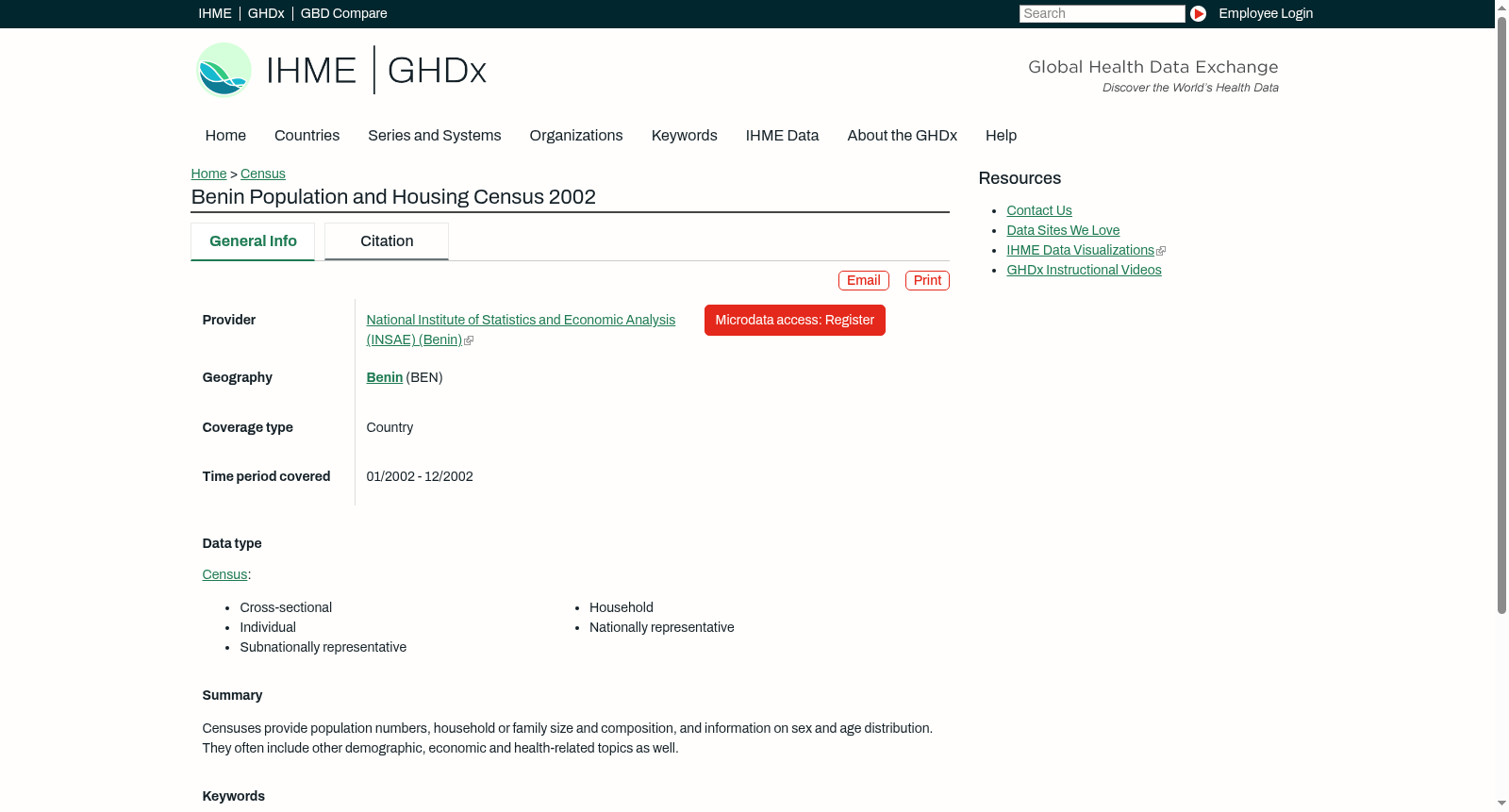
Task: Open the Home menu item
Action: [x=225, y=136]
